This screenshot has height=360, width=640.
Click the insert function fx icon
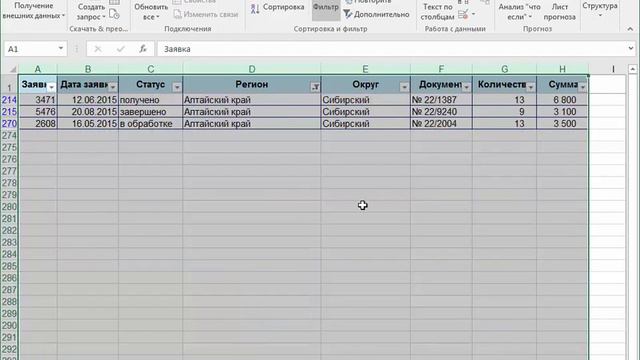click(x=143, y=49)
